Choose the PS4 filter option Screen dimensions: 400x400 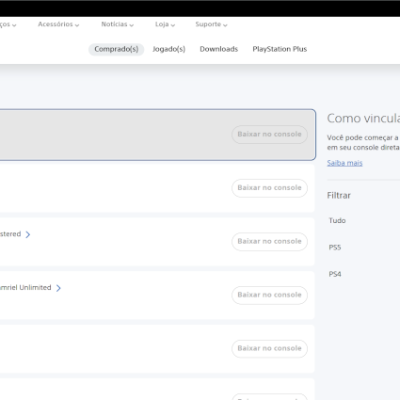(335, 274)
